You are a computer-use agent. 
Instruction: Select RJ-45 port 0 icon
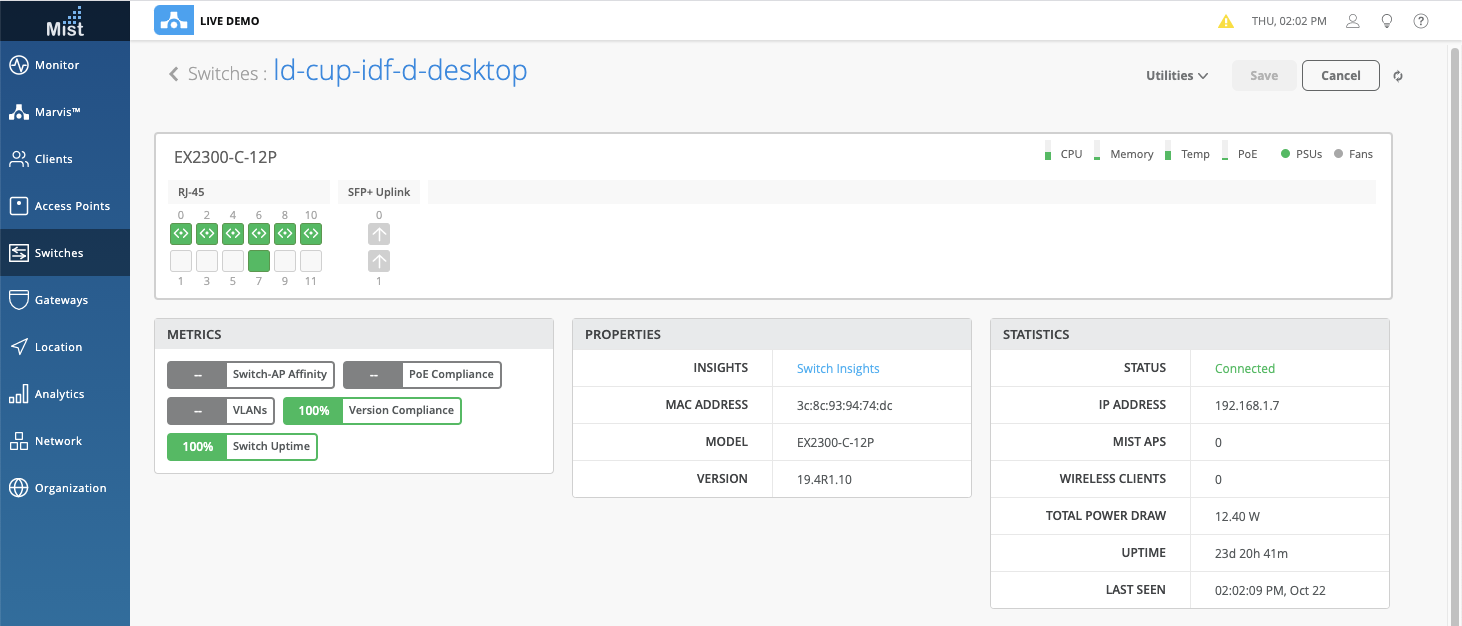pos(181,234)
